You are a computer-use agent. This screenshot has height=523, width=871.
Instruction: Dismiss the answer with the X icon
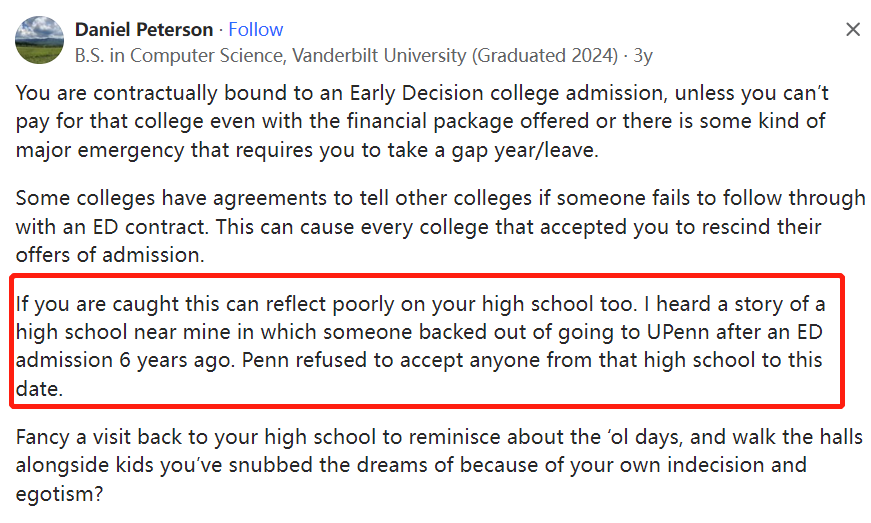pos(853,30)
